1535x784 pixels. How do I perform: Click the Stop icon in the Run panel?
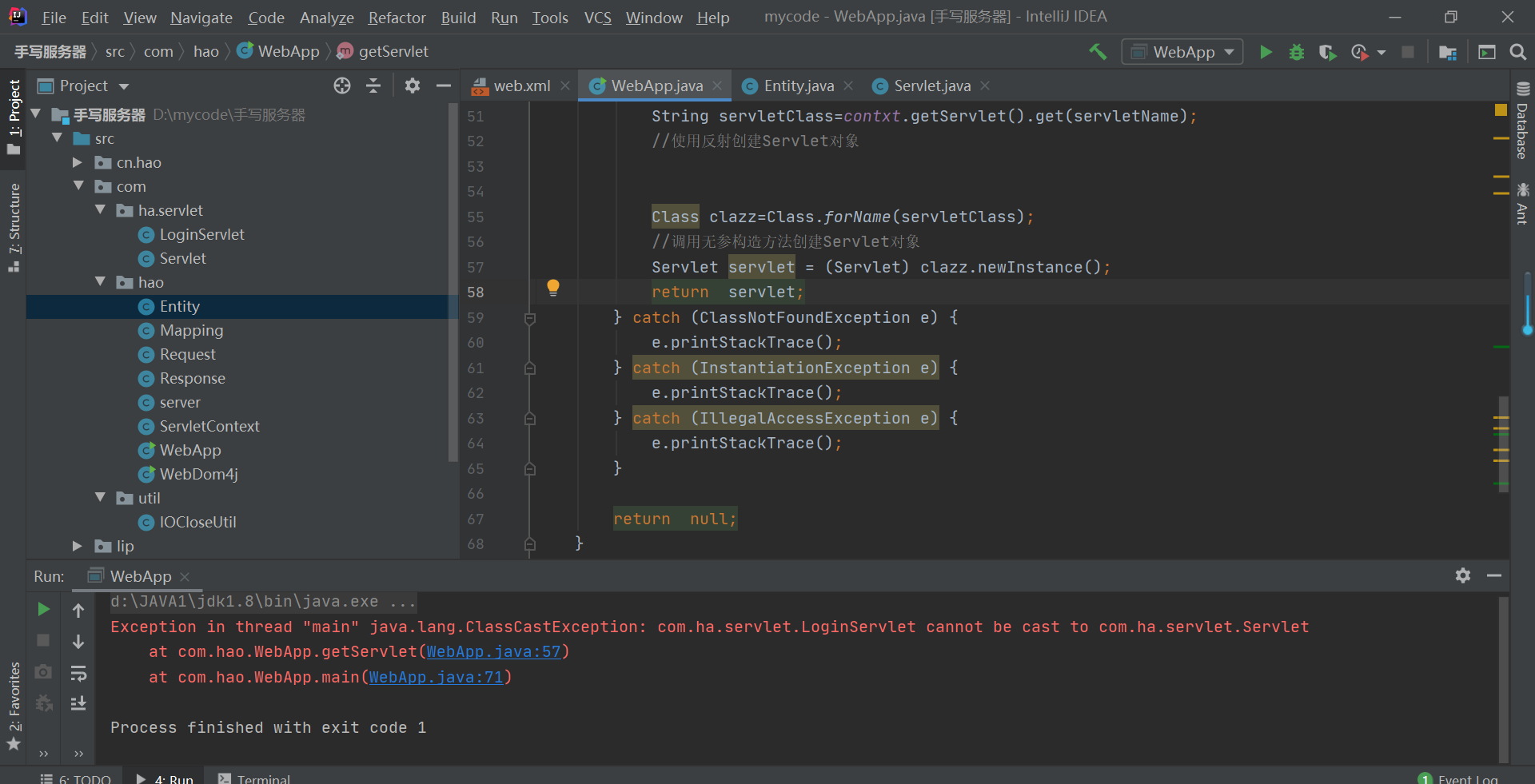[x=44, y=640]
